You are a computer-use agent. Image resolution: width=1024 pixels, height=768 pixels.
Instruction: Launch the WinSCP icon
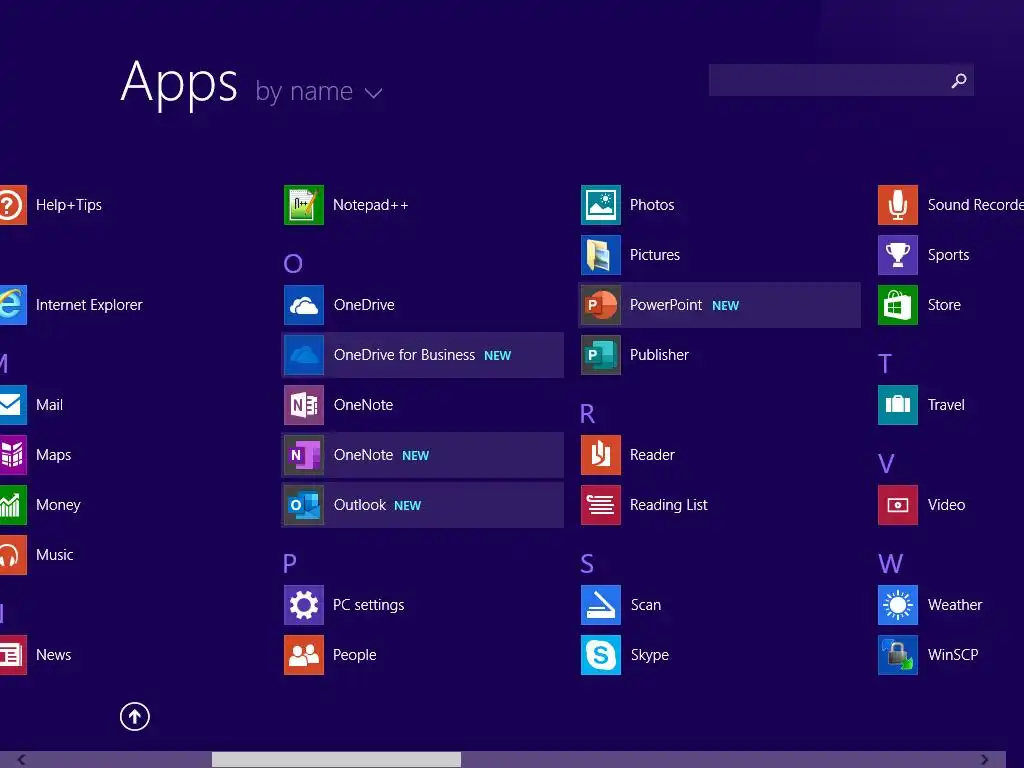point(898,655)
